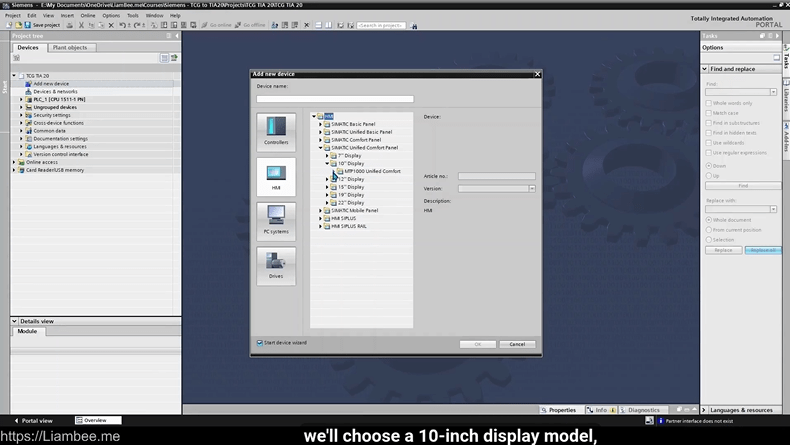The image size is (790, 445).
Task: Open Add new device in project tree
Action: click(x=50, y=84)
